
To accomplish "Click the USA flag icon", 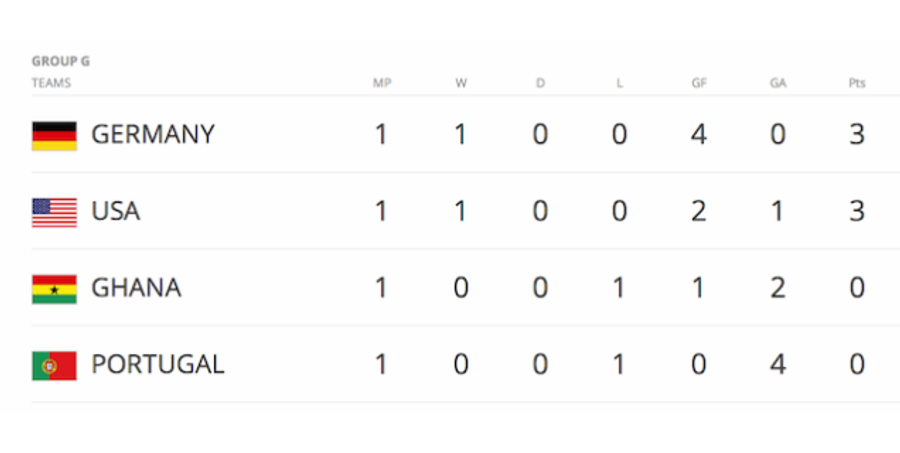I will (54, 212).
